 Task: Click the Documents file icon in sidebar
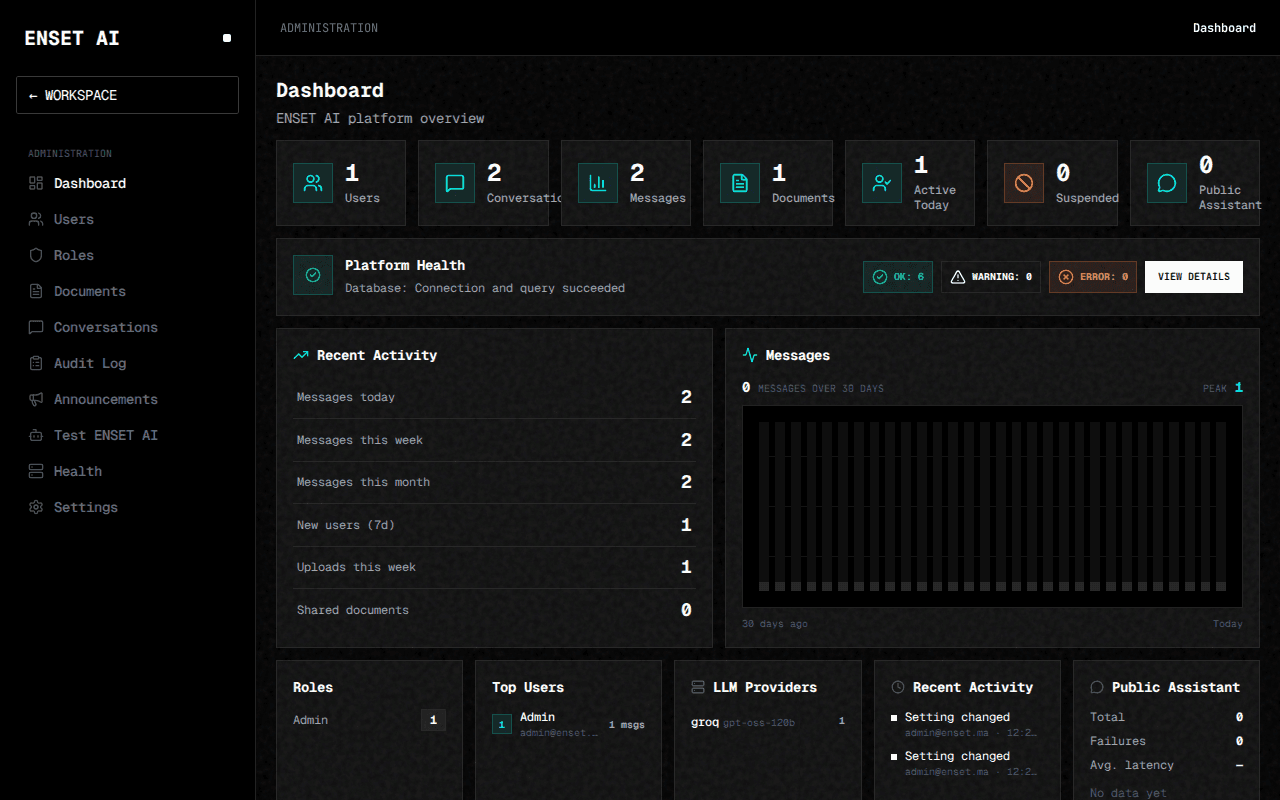click(36, 291)
